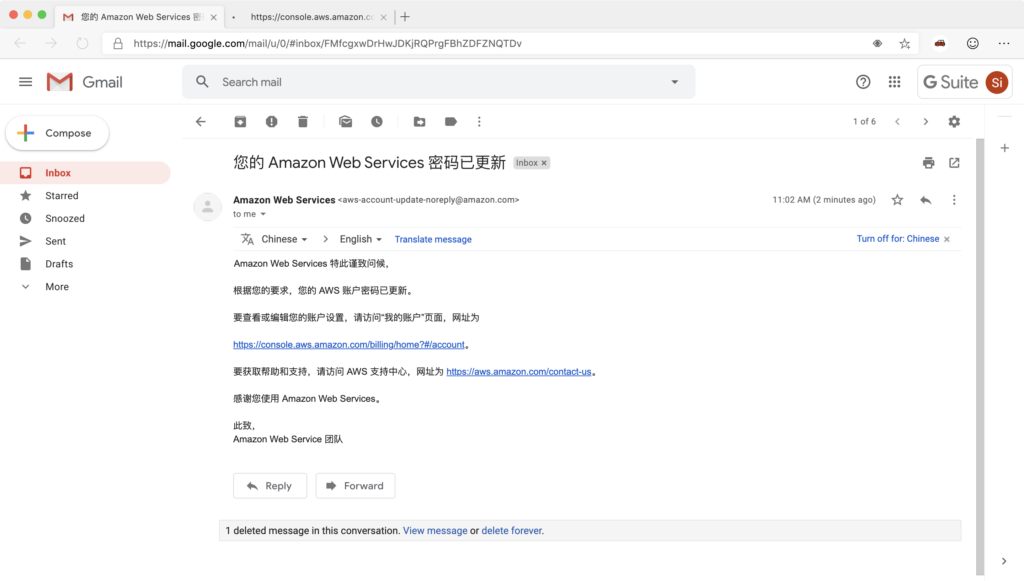Dismiss the translation bar
The width and height of the screenshot is (1024, 581).
pos(947,240)
